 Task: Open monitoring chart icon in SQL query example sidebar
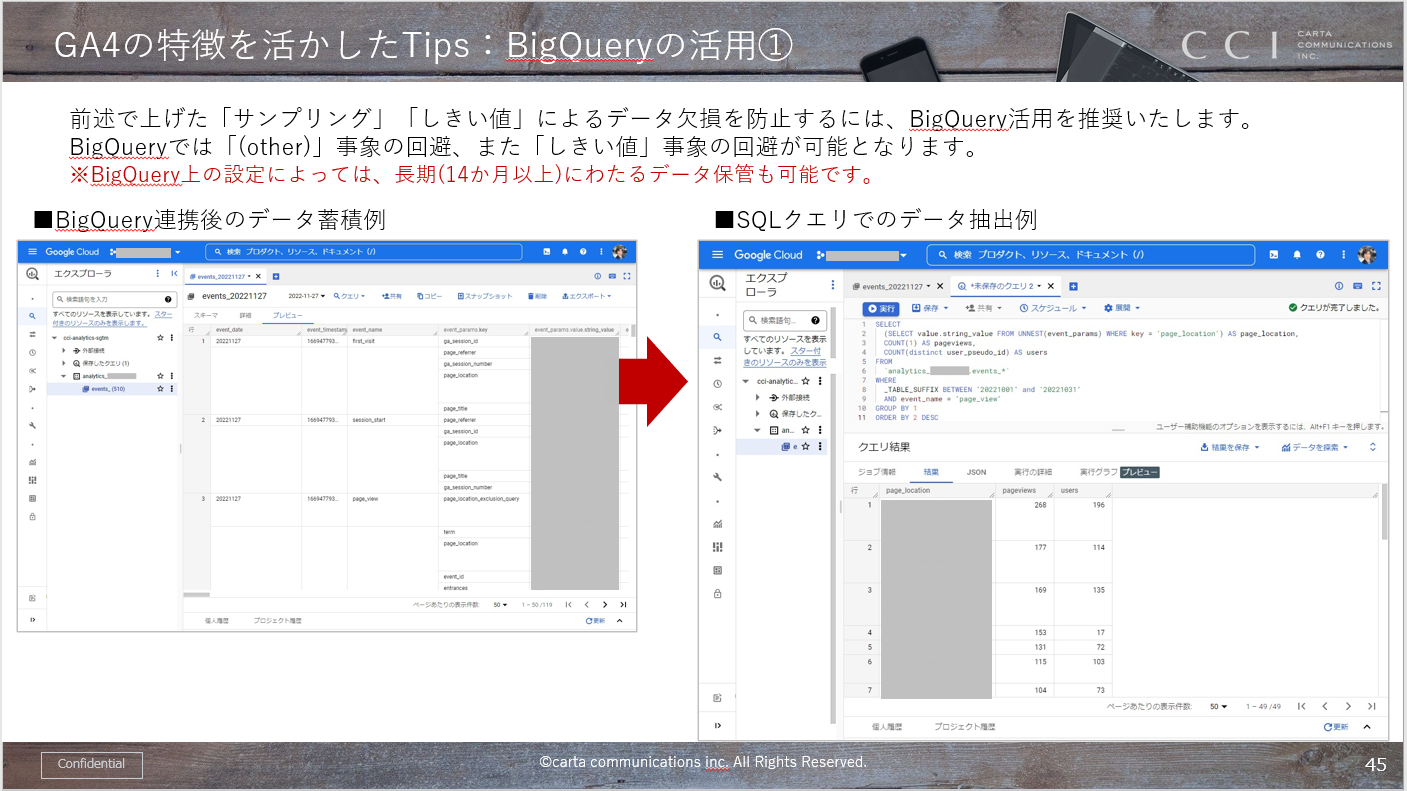click(x=717, y=523)
